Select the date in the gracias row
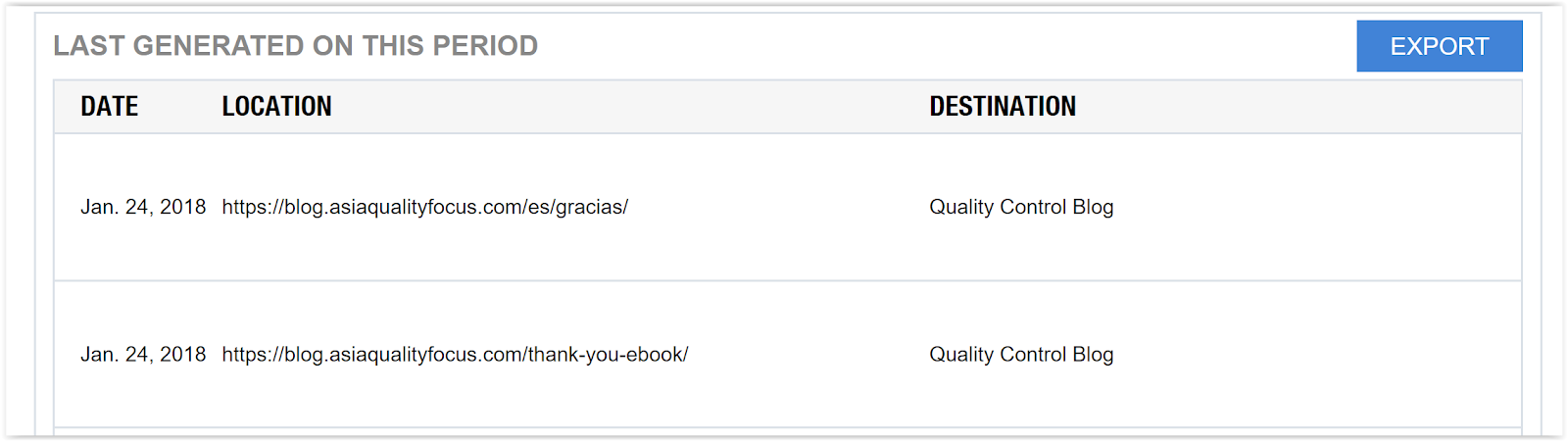 tap(143, 207)
